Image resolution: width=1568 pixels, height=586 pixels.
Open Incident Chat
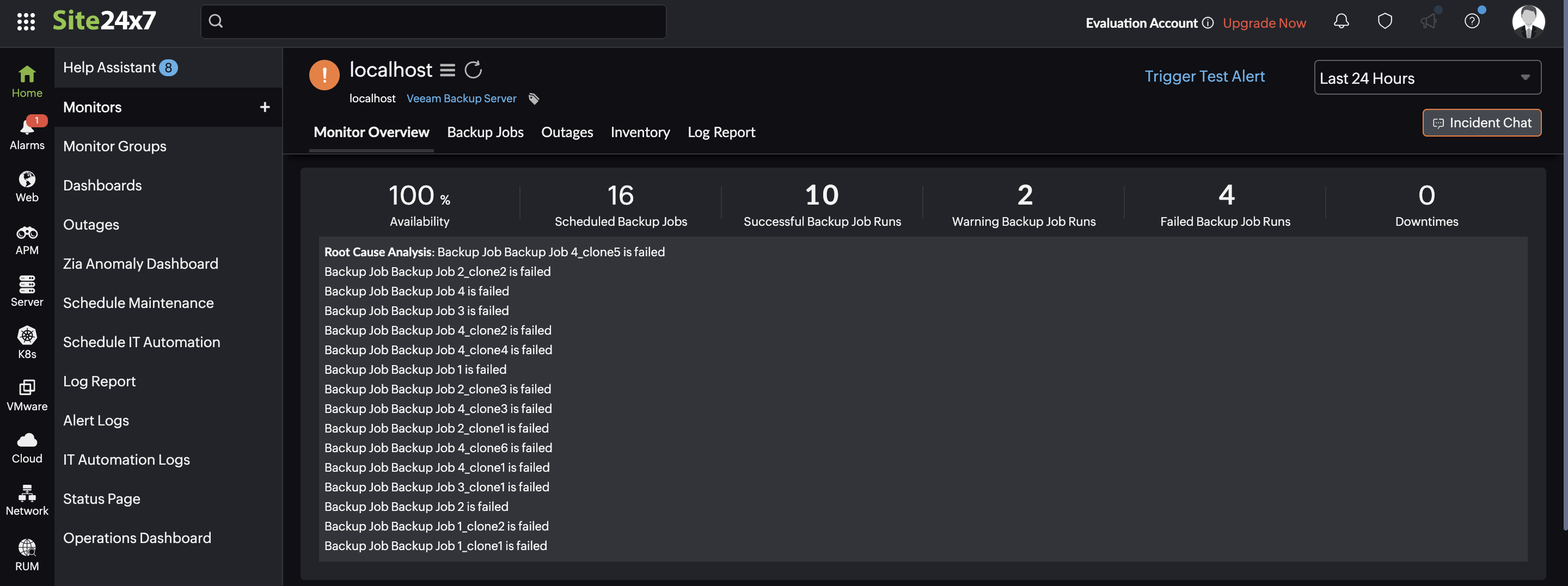1481,122
